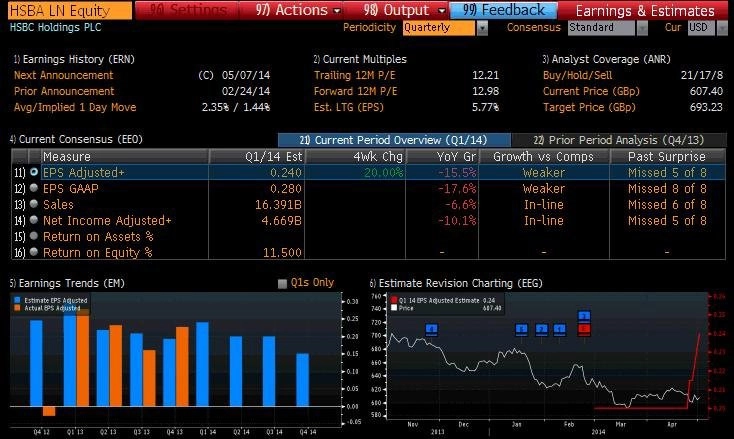Select the EPS GAAP radio button

(x=34, y=188)
